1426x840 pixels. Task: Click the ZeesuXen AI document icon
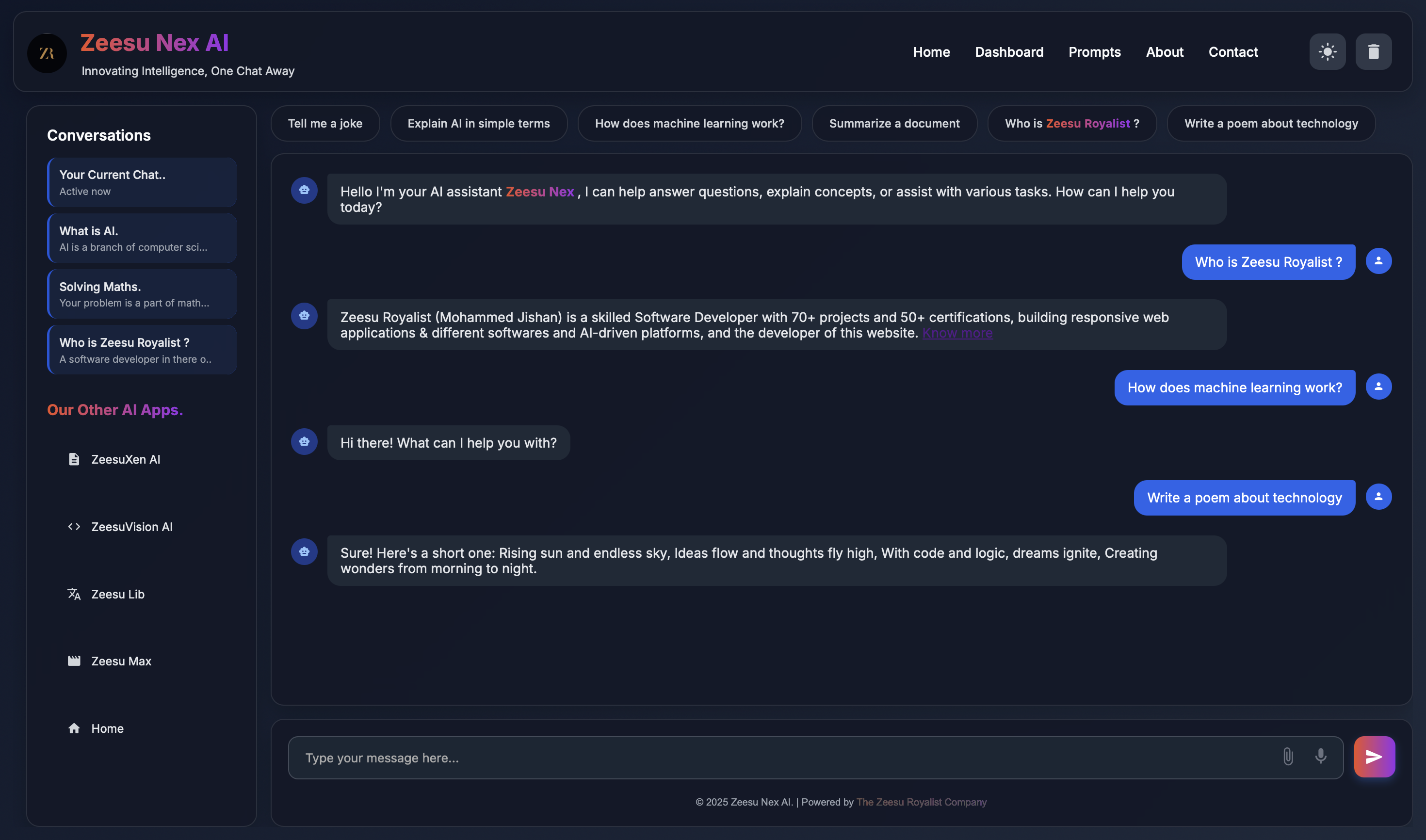[74, 459]
